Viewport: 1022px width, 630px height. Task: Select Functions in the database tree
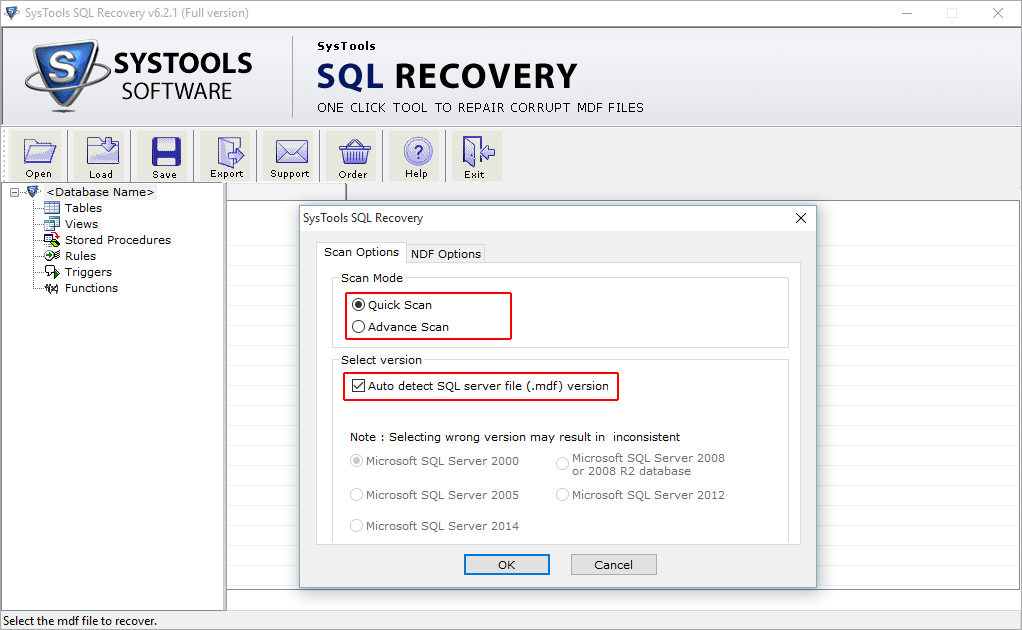click(91, 288)
